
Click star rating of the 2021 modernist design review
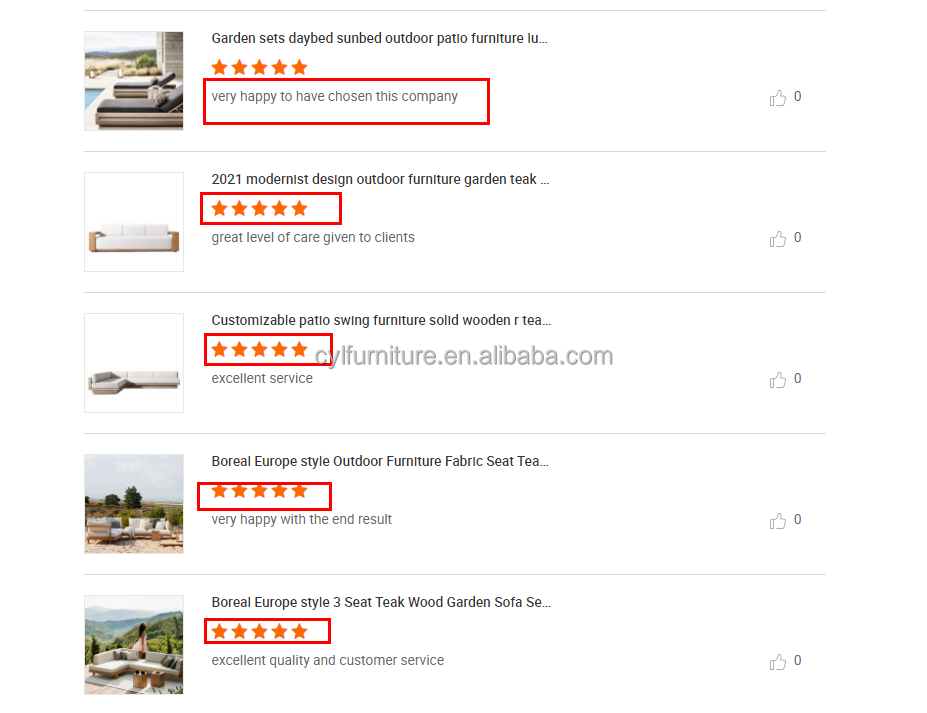260,209
